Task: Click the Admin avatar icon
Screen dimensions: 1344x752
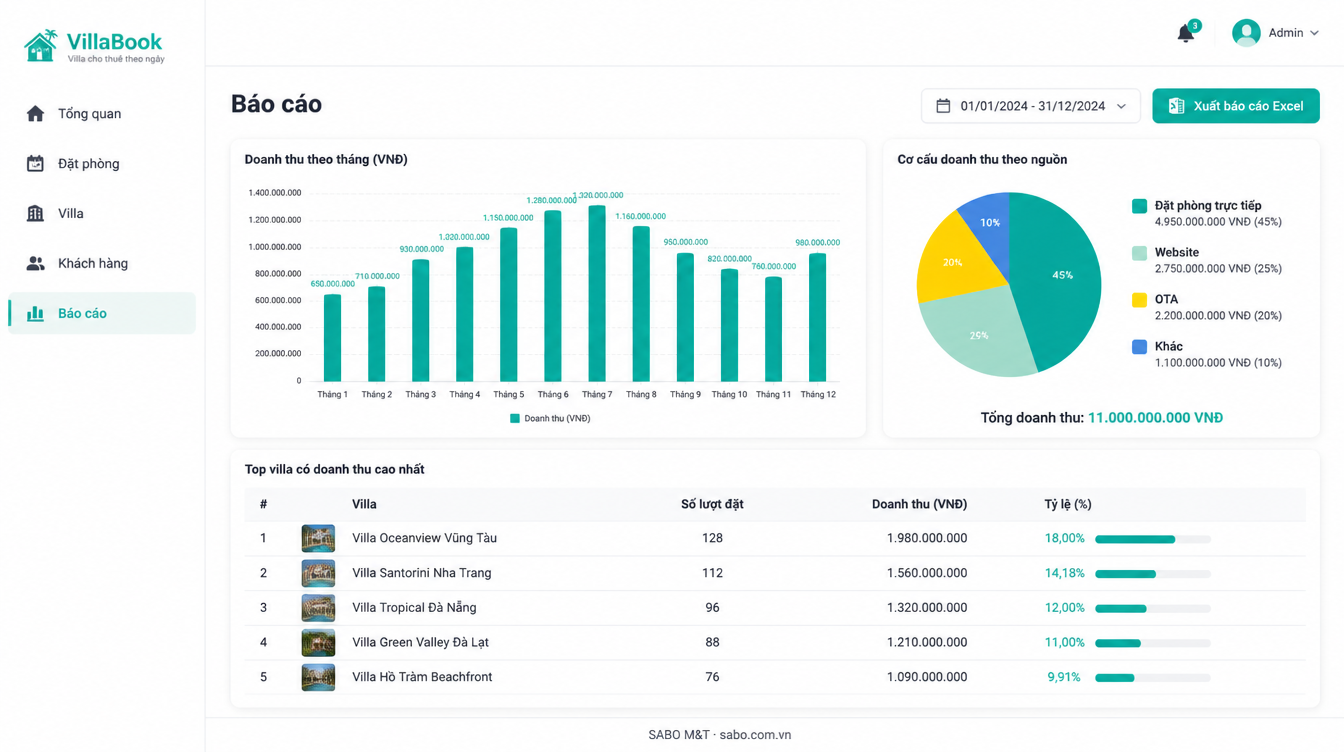Action: coord(1246,33)
